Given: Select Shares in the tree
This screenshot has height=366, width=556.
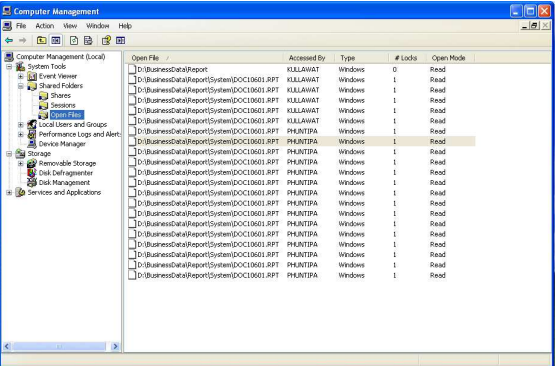Looking at the screenshot, I should click(61, 96).
